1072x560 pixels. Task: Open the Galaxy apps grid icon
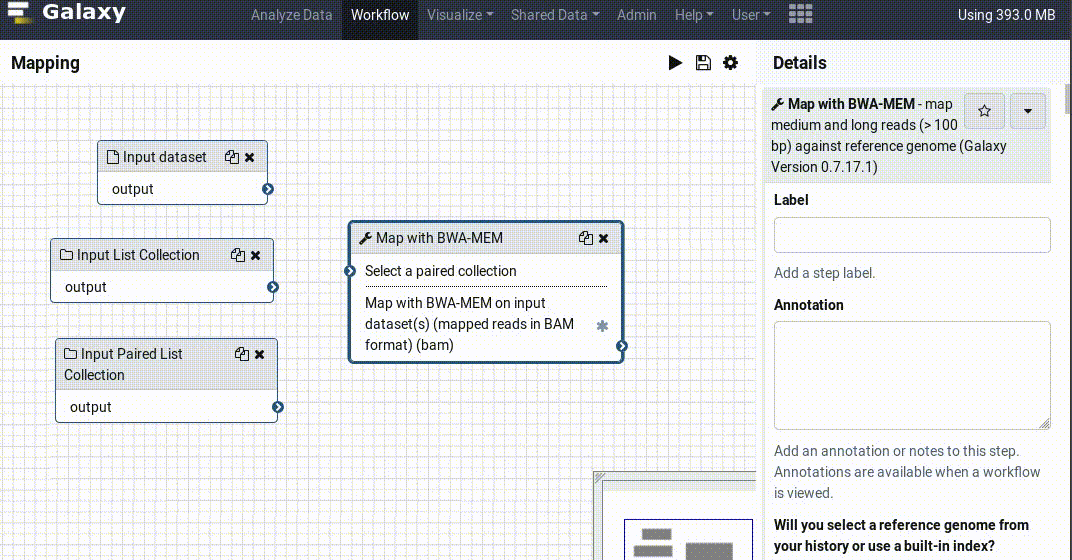tap(800, 15)
